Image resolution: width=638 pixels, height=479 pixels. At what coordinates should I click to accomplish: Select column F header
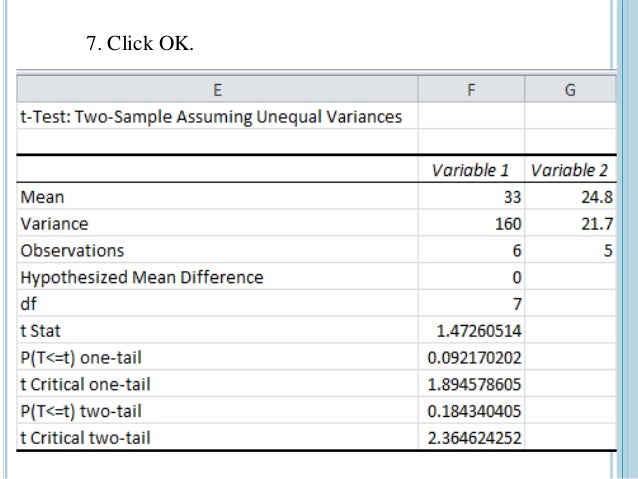coord(471,90)
